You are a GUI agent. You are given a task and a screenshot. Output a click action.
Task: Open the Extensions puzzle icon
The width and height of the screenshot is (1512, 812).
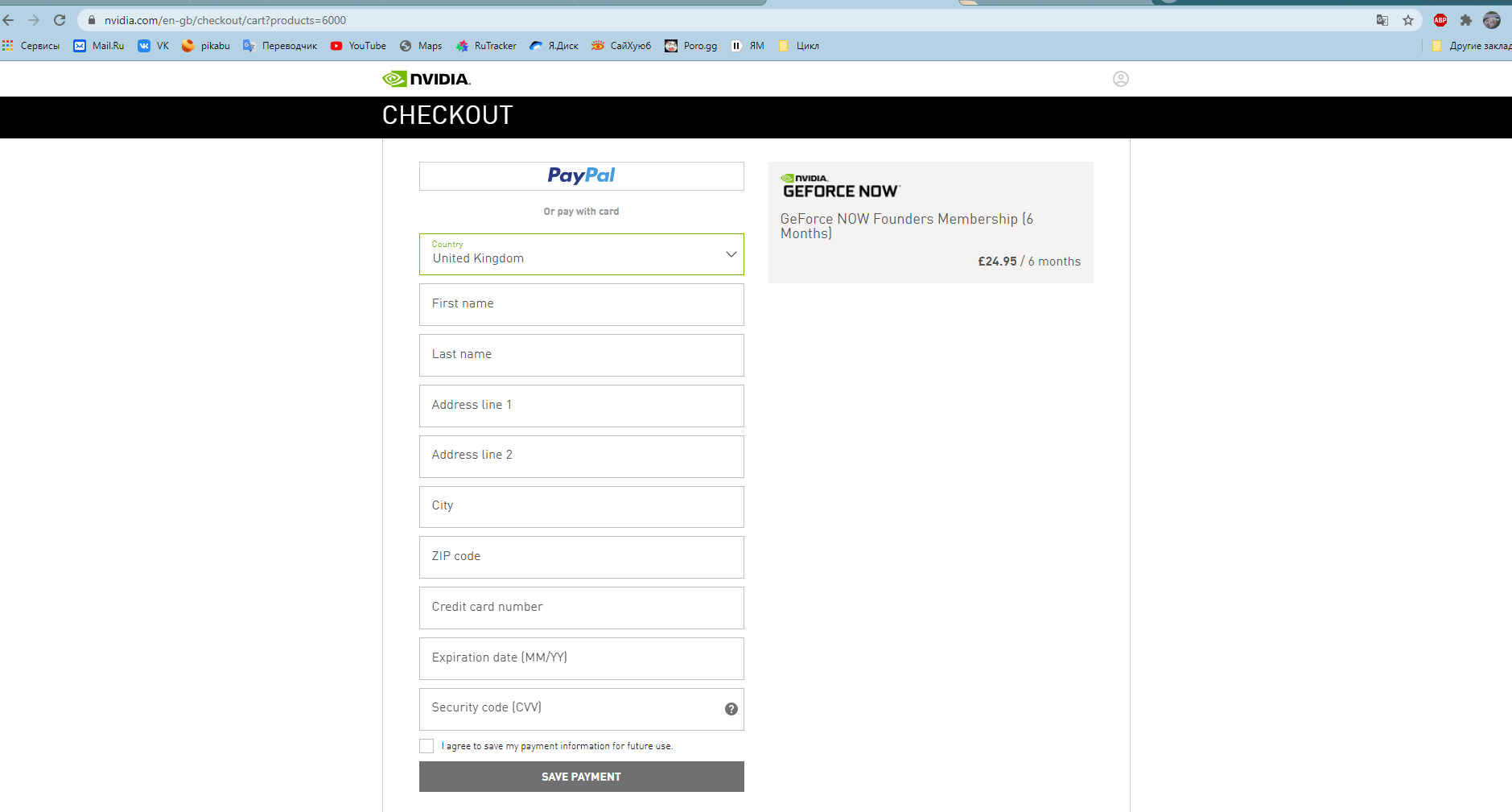click(1466, 20)
